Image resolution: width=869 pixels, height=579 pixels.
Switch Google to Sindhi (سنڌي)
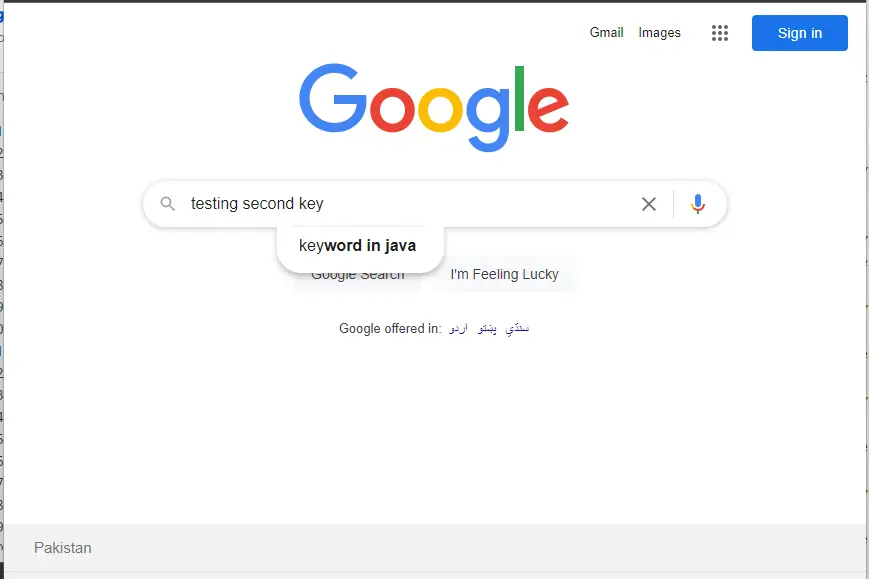[x=517, y=329]
